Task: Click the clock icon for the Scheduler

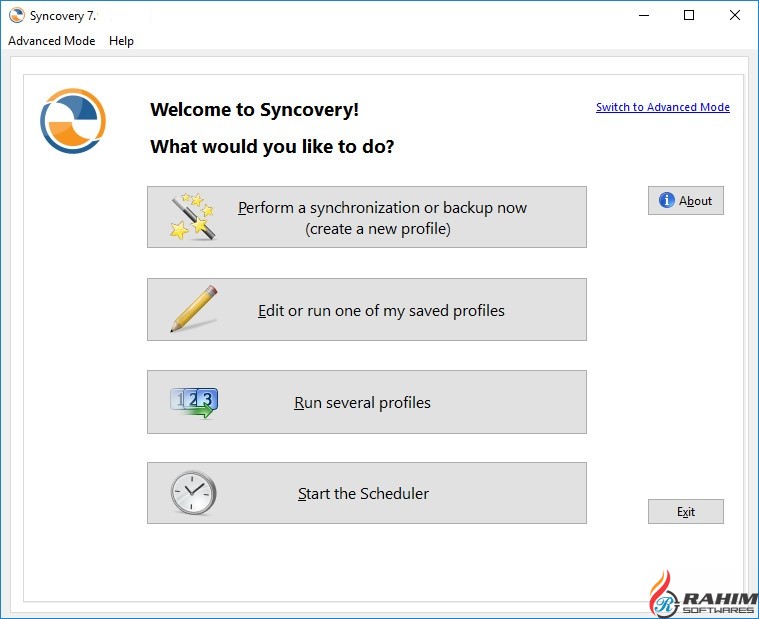Action: point(193,493)
